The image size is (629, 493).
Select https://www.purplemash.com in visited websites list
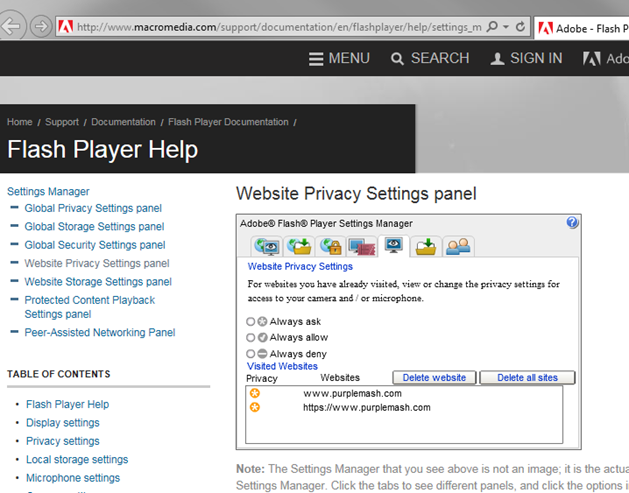[367, 408]
